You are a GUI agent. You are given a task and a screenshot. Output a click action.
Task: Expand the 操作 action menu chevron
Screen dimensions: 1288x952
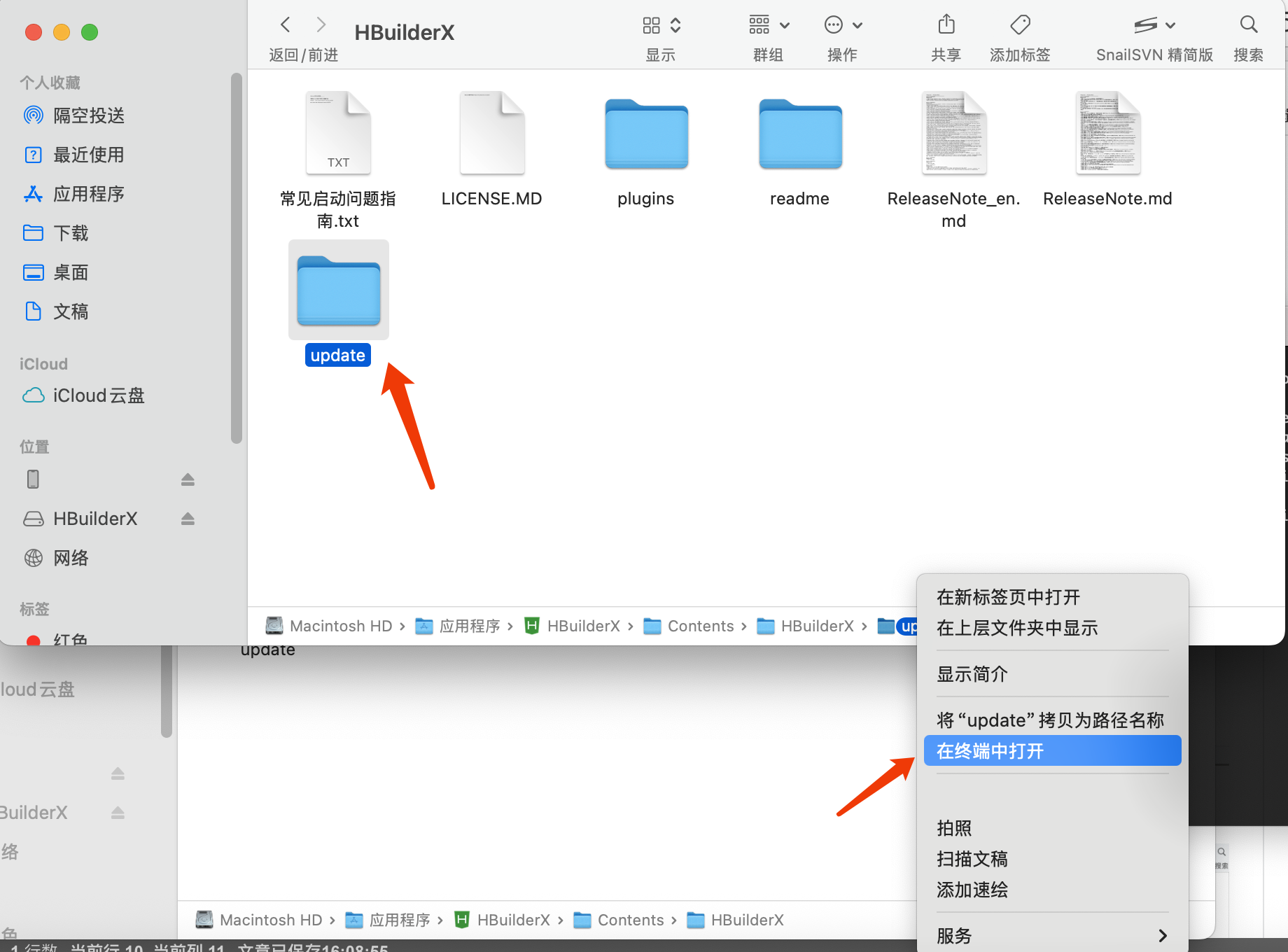[857, 25]
